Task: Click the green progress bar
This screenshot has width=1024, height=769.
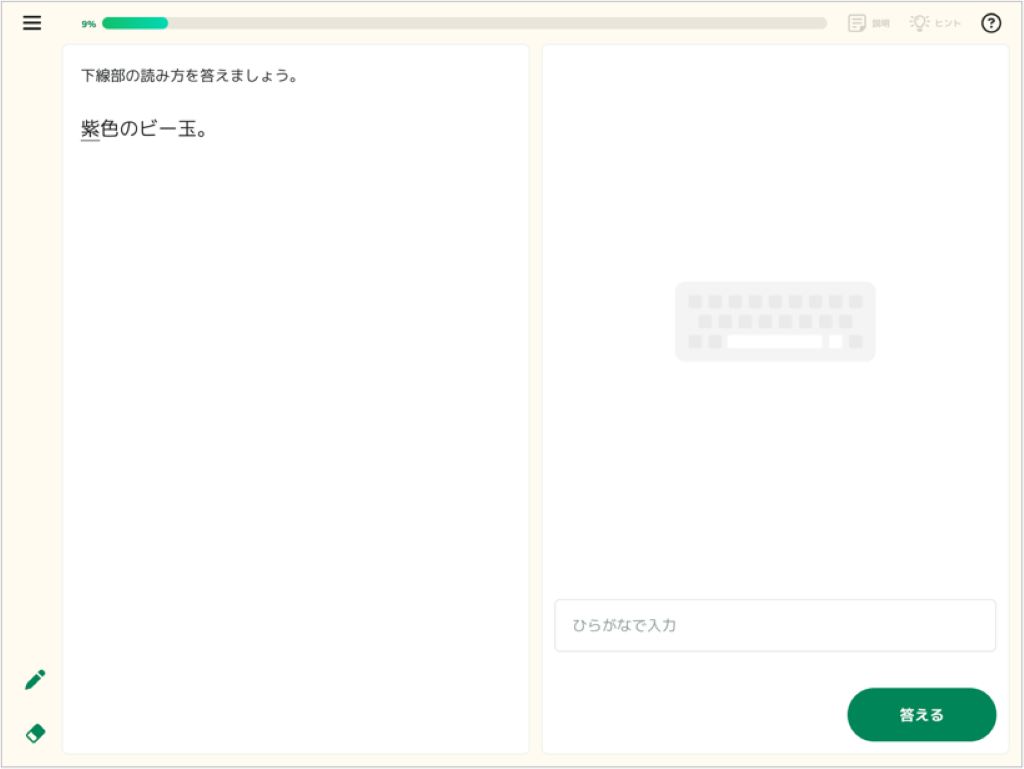Action: (464, 23)
